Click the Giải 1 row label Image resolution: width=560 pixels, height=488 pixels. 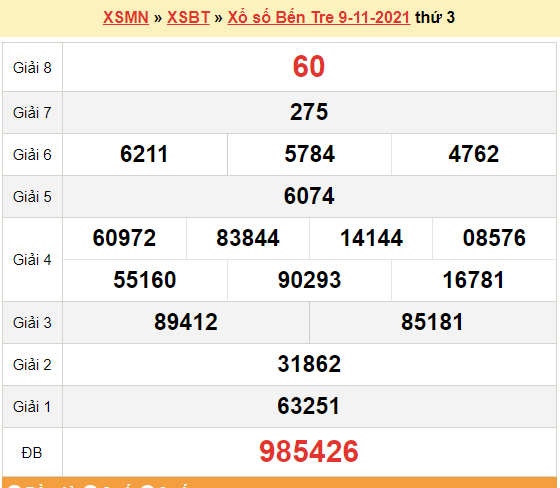(32, 407)
